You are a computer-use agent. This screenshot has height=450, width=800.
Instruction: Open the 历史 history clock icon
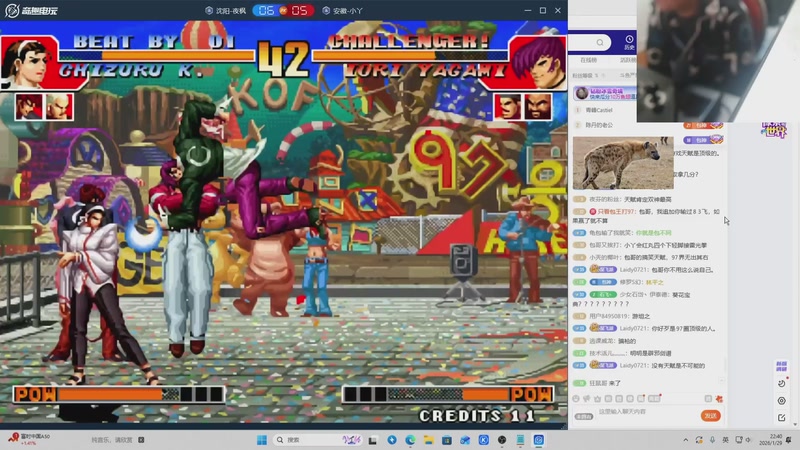click(629, 42)
